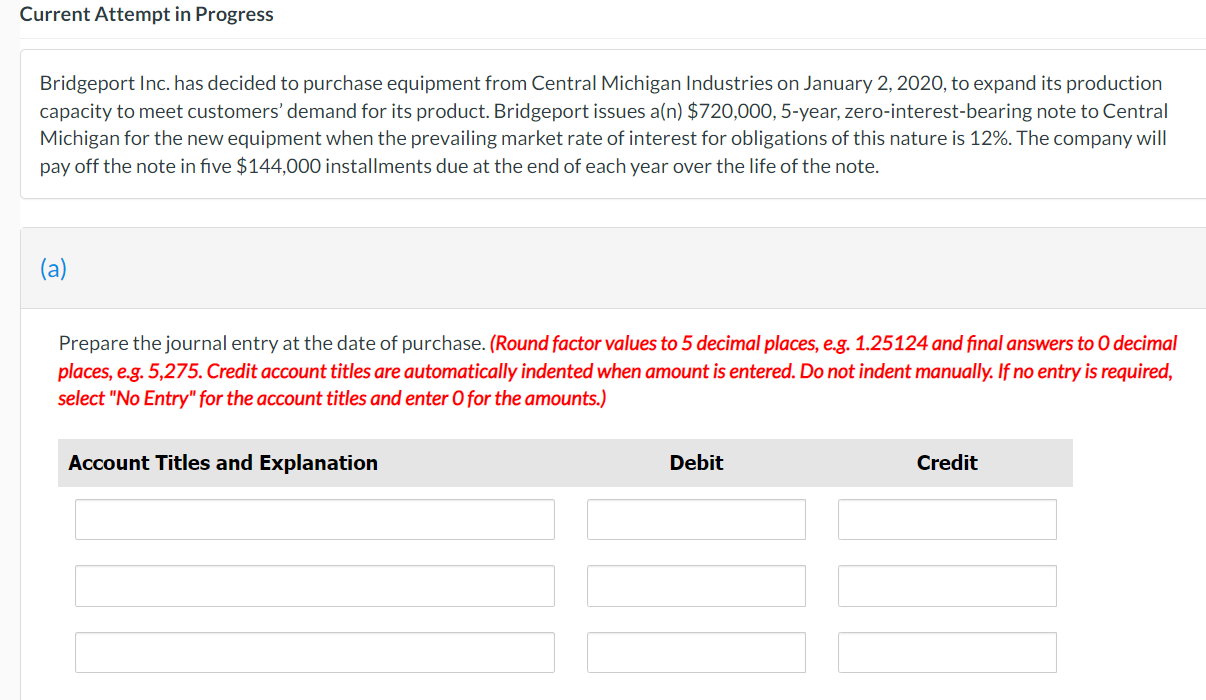Viewport: 1206px width, 700px height.
Task: Click the journal entry table header row
Action: tap(566, 462)
